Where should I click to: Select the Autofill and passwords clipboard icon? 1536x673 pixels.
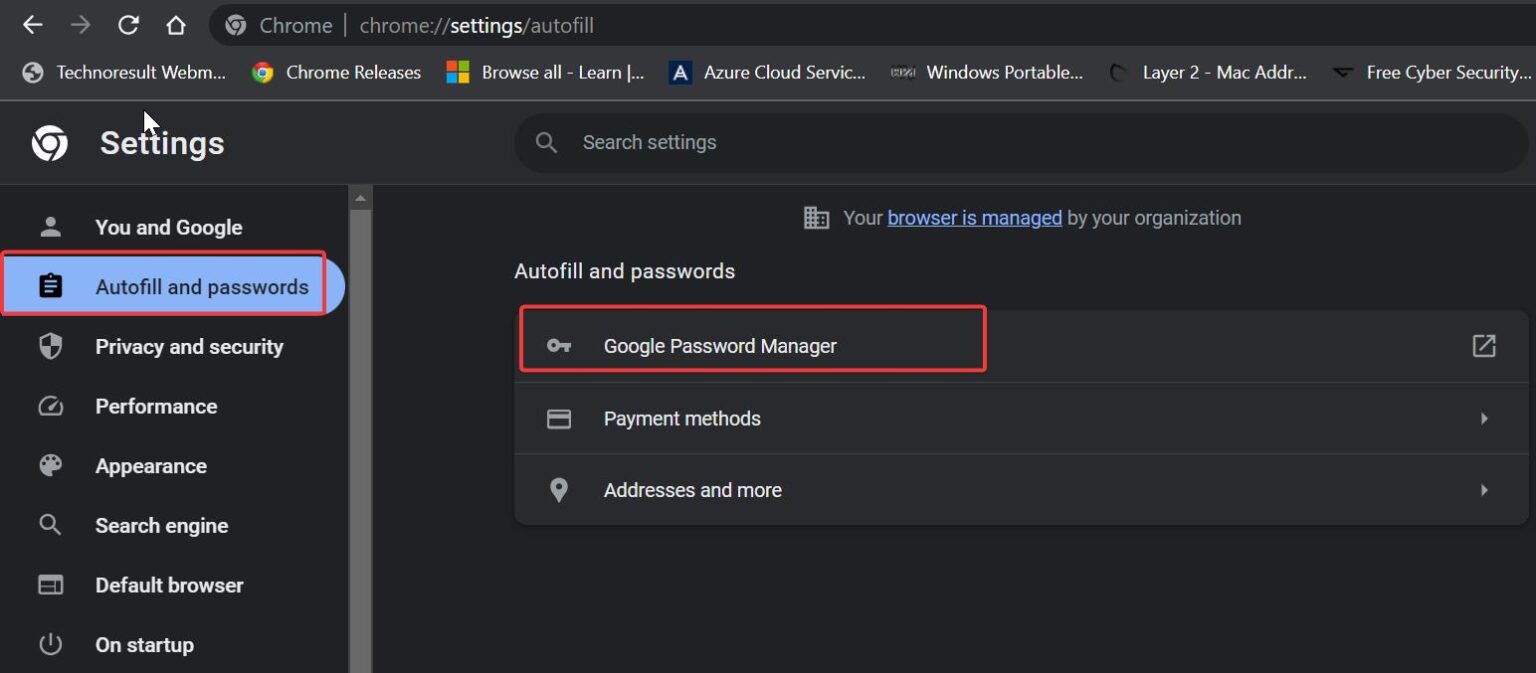(x=50, y=286)
